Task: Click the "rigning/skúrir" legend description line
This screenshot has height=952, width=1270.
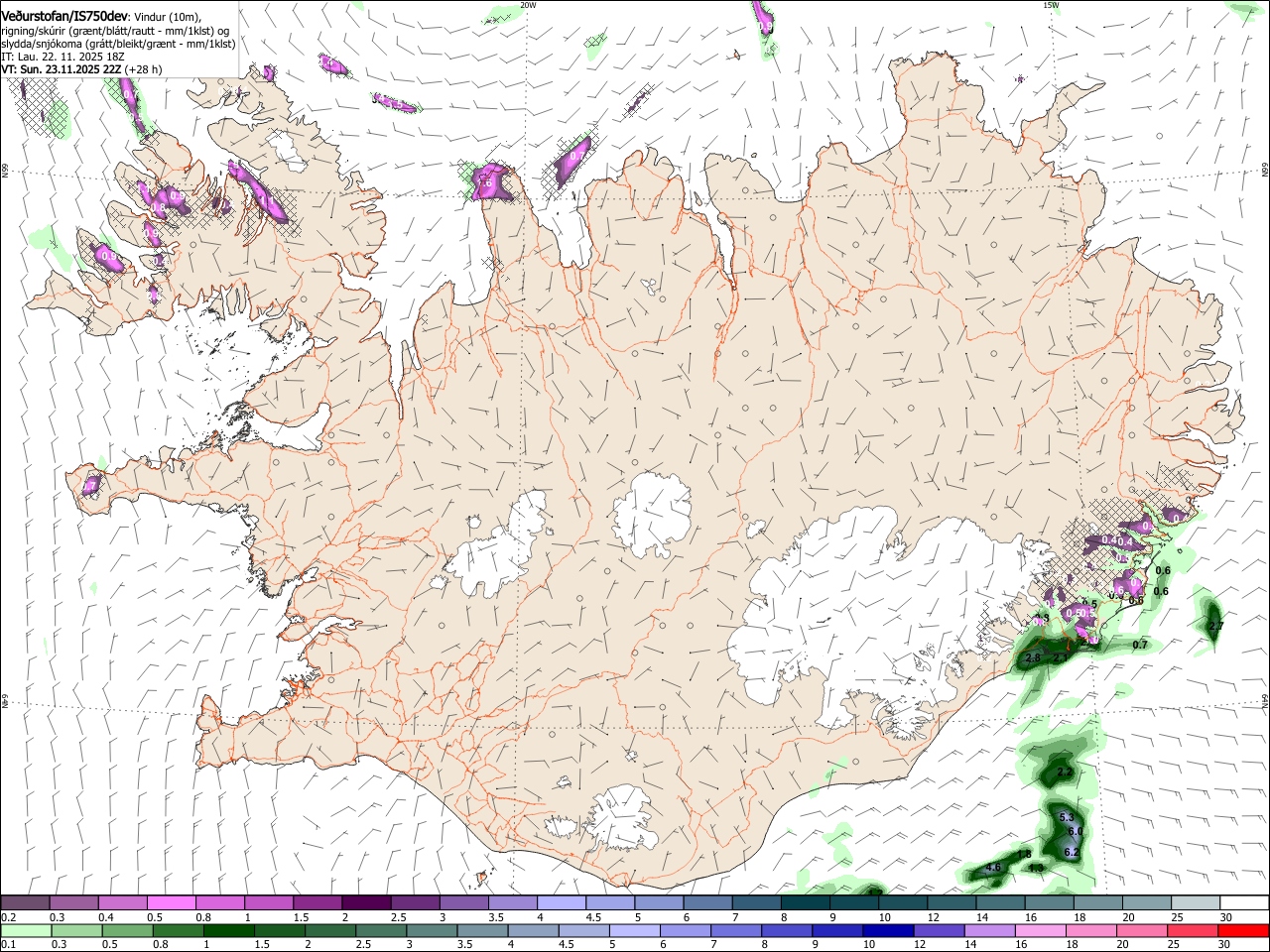Action: coord(115,31)
